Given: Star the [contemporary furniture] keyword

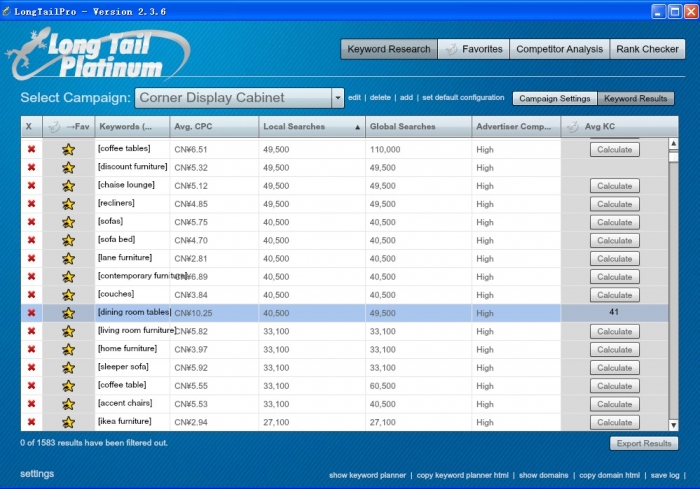Looking at the screenshot, I should [68, 276].
